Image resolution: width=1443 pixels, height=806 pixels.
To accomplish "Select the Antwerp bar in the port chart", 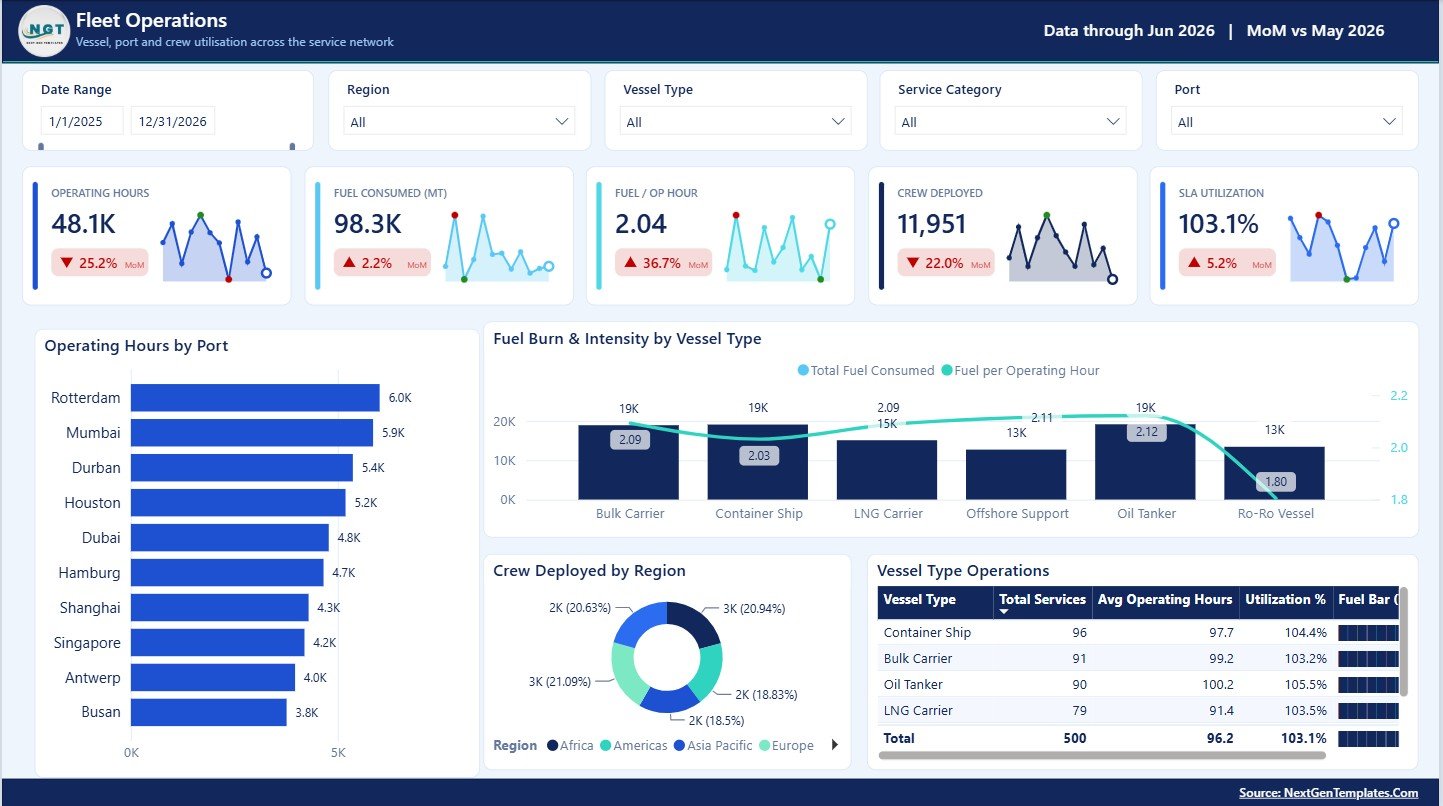I will [213, 678].
